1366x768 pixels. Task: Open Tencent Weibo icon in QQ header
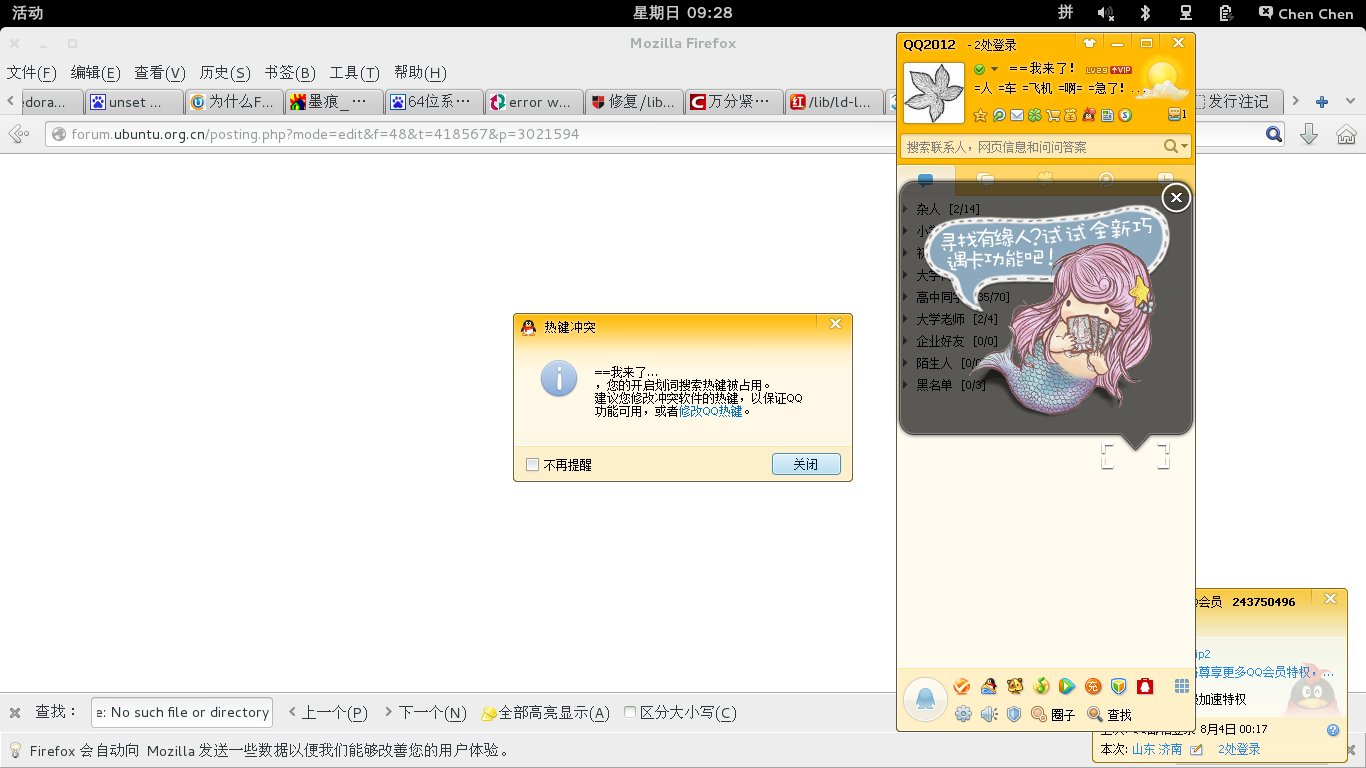click(999, 115)
